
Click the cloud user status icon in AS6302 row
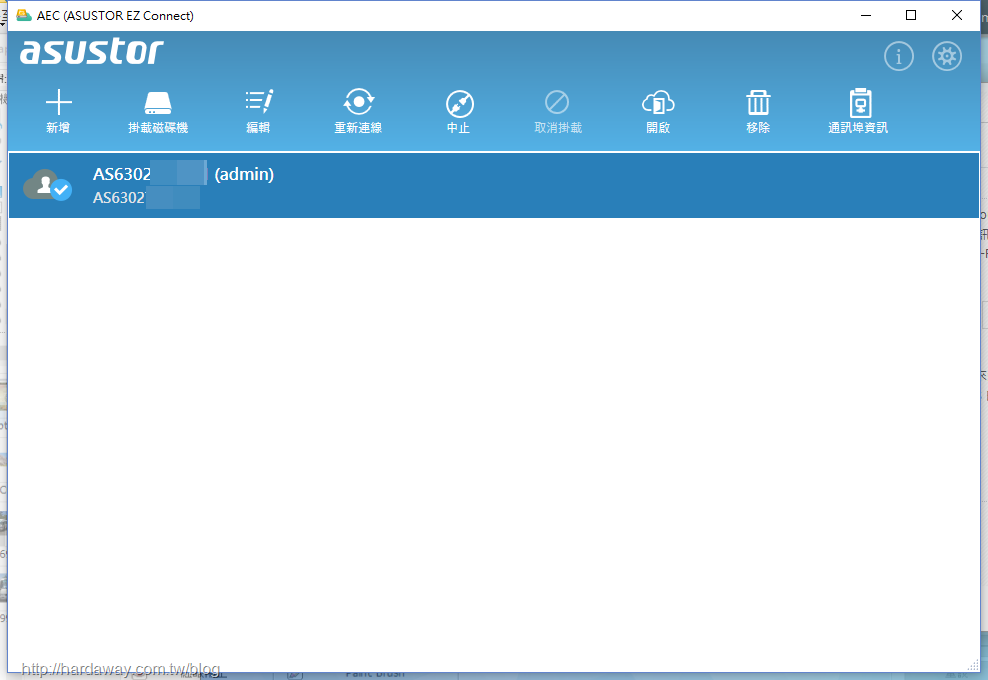coord(47,185)
